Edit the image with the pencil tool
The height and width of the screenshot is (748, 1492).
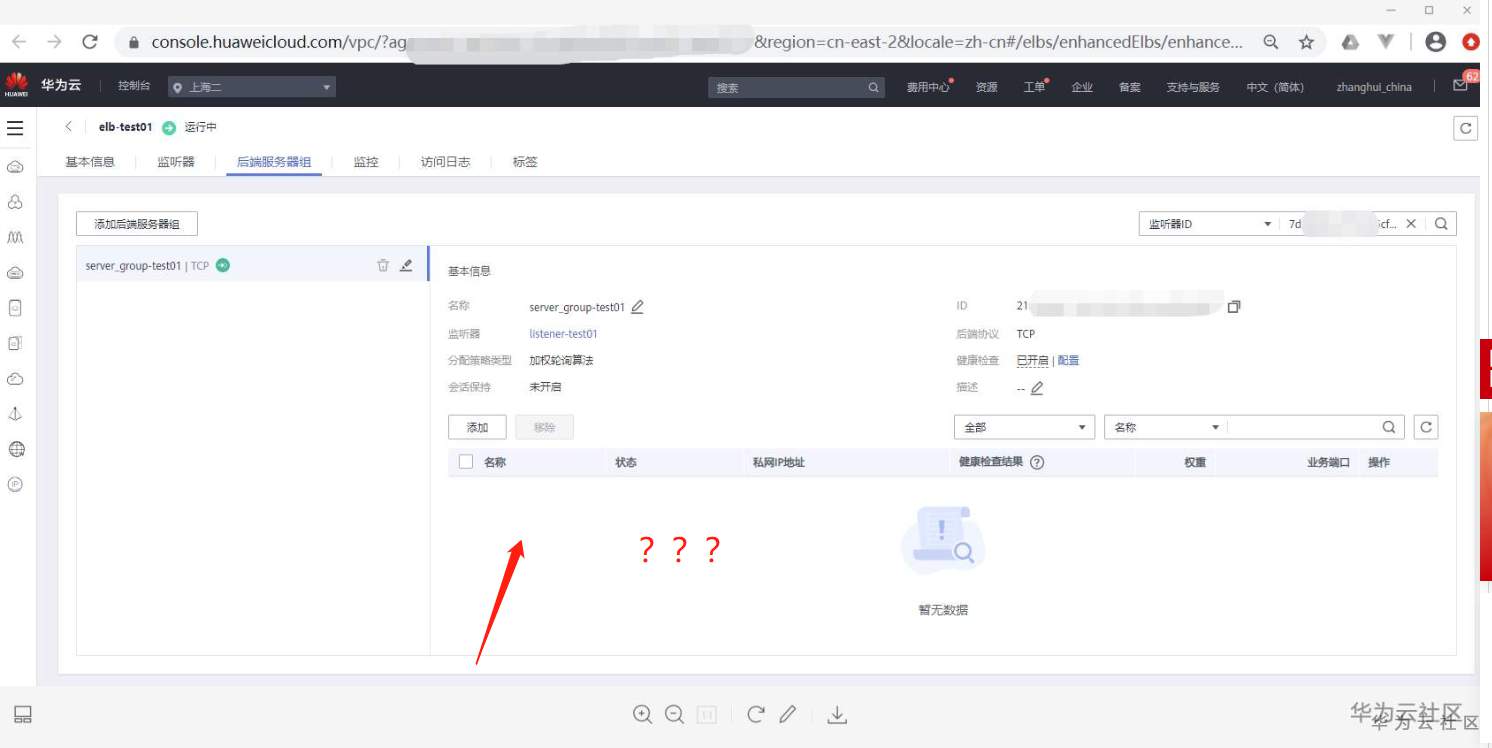point(788,714)
